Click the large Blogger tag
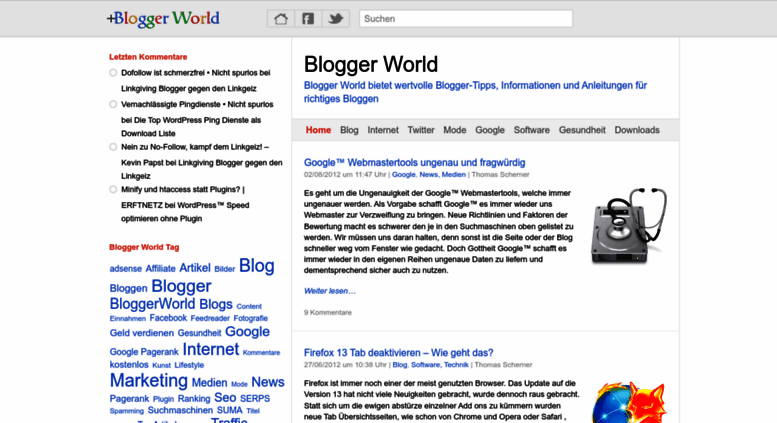The image size is (777, 423). click(x=181, y=286)
